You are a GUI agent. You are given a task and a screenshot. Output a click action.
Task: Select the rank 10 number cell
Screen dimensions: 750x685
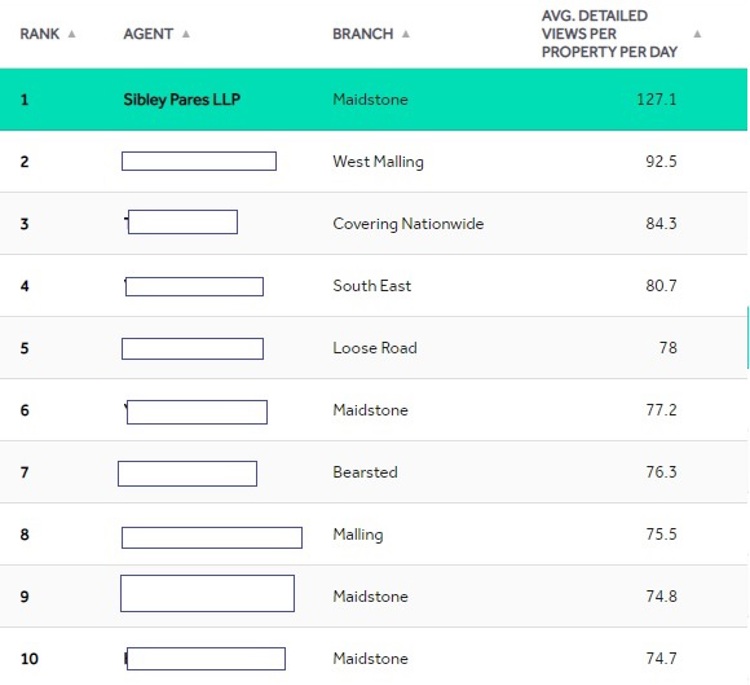tap(30, 659)
